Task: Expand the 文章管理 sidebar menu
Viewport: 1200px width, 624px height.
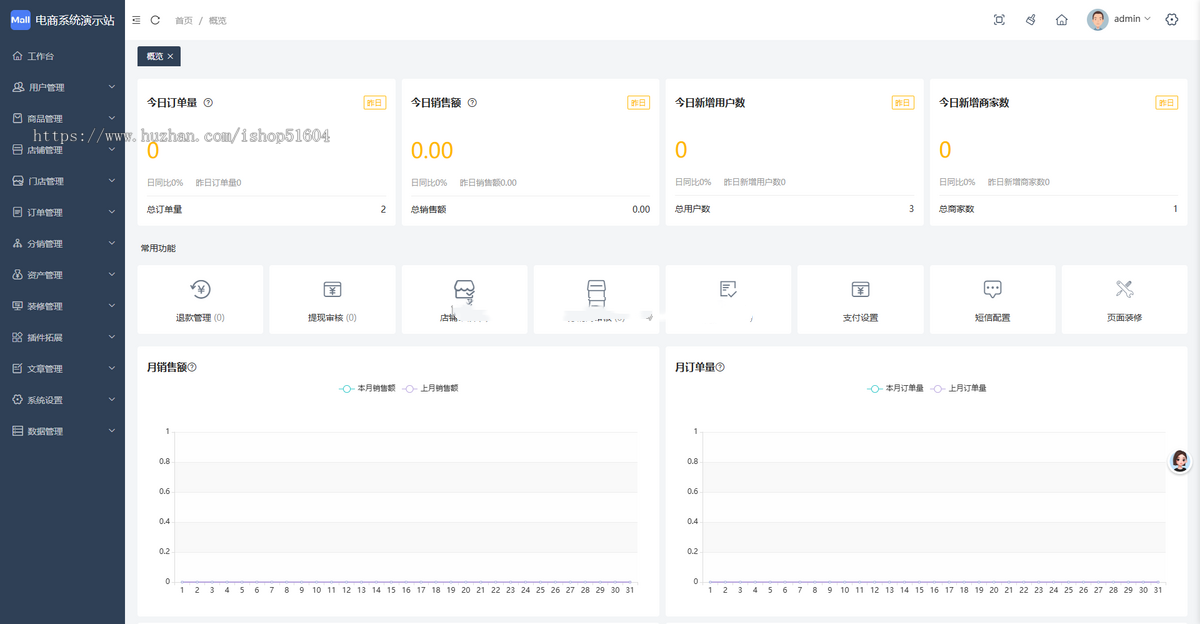Action: pos(62,368)
